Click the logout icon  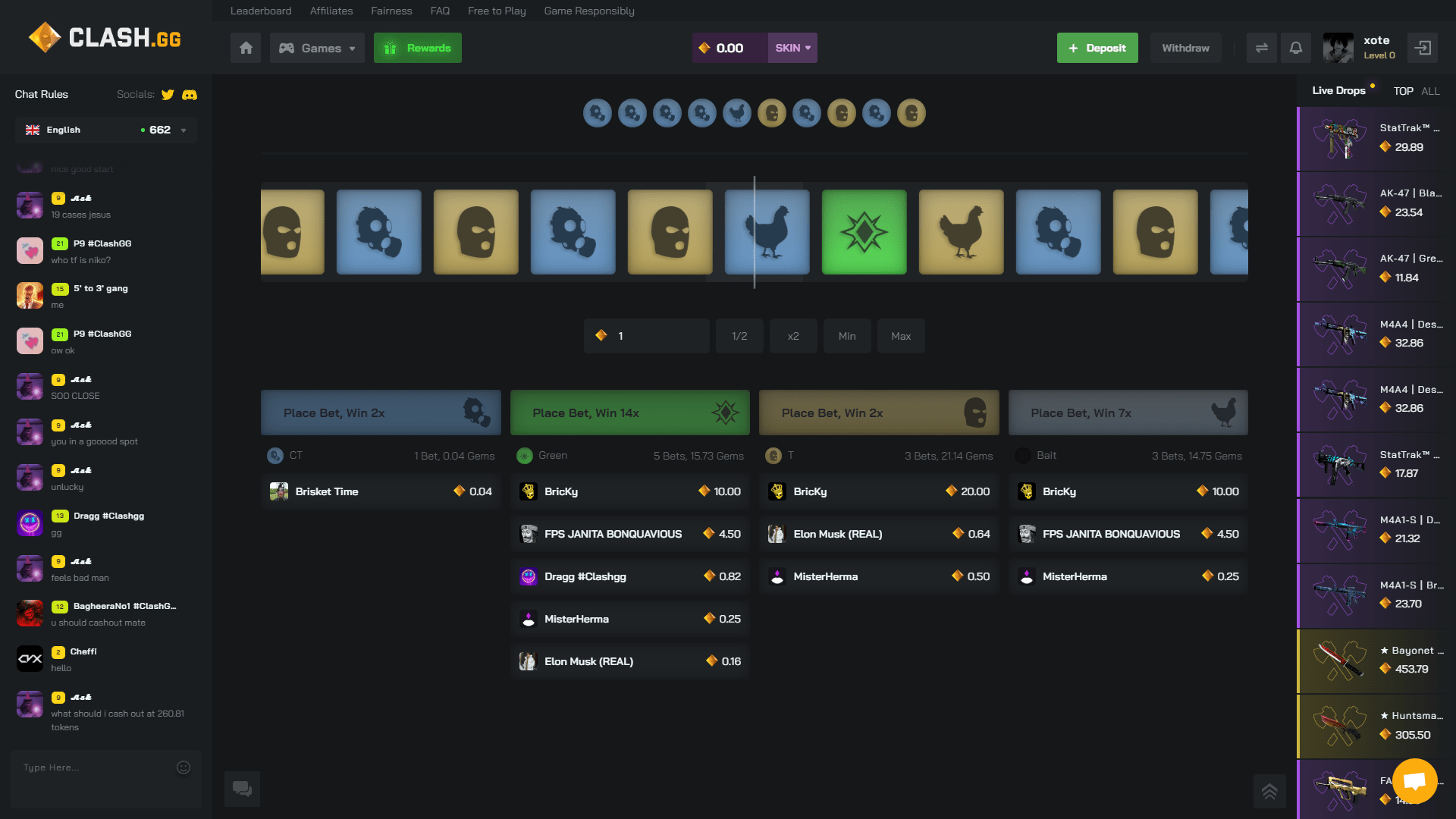[x=1423, y=48]
